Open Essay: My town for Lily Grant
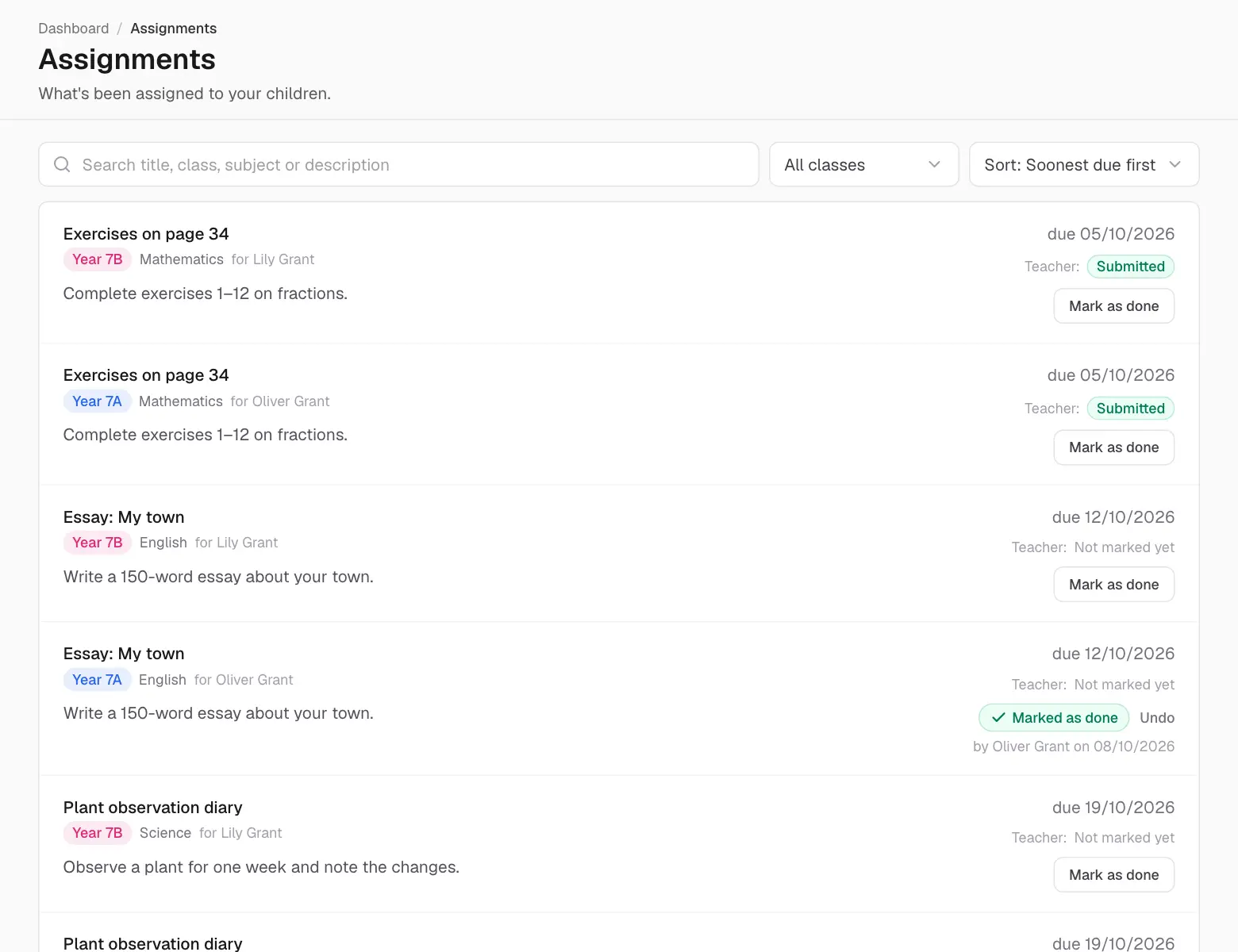Screen dimensions: 1238x952 pyautogui.click(x=124, y=517)
